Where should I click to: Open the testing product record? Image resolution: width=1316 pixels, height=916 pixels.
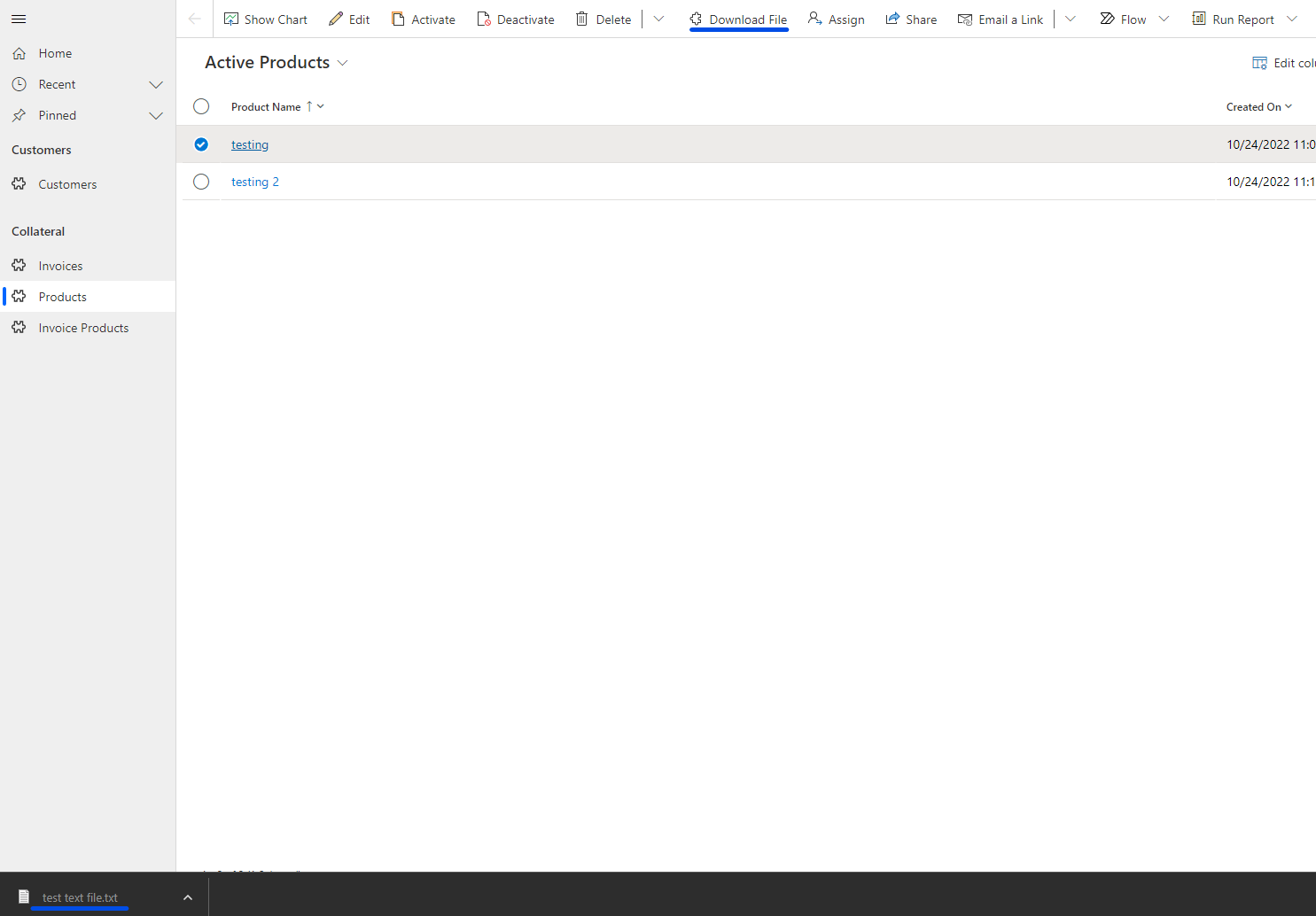(249, 144)
